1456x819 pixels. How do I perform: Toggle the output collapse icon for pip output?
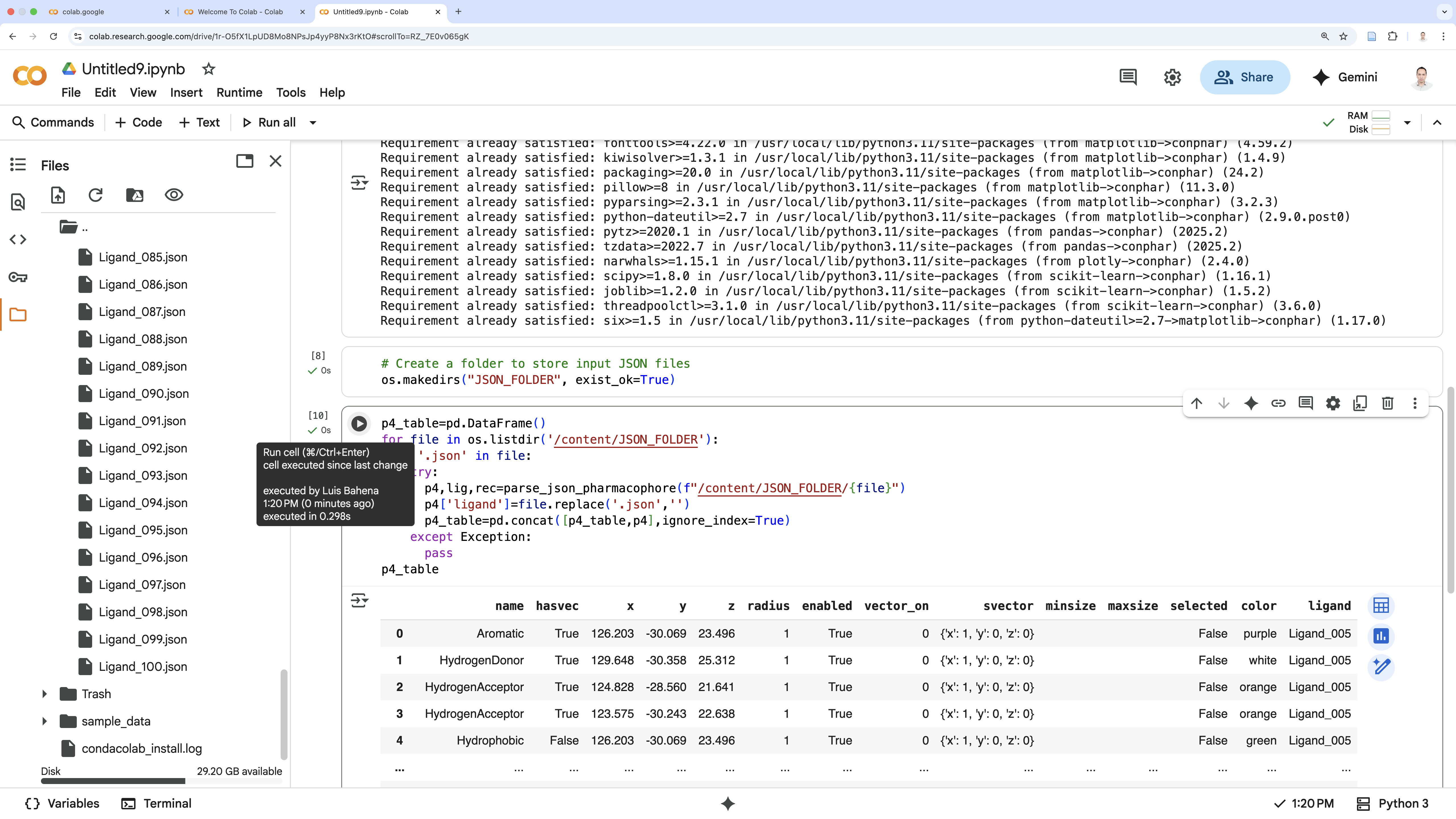click(359, 183)
